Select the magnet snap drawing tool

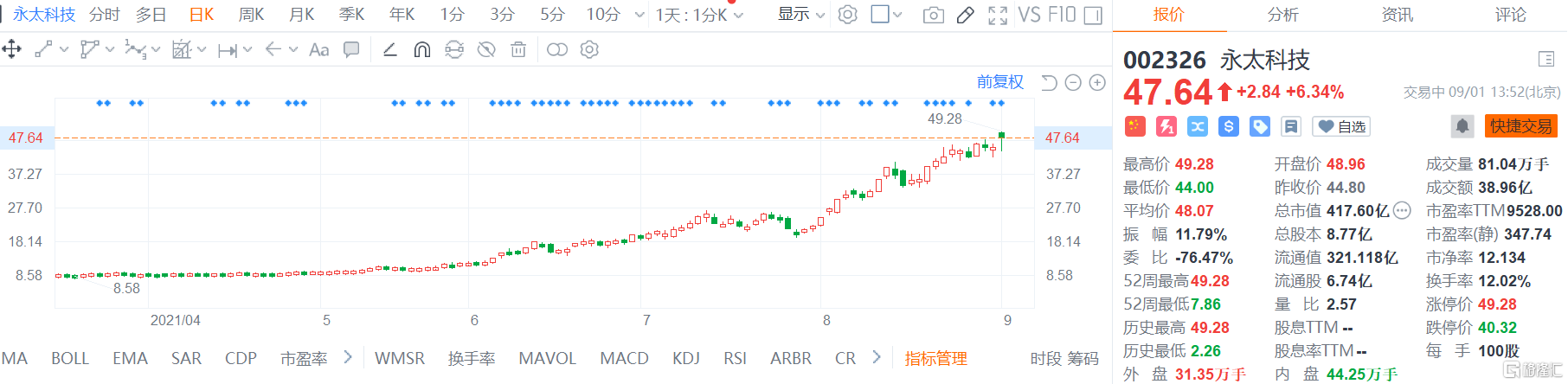tap(421, 50)
